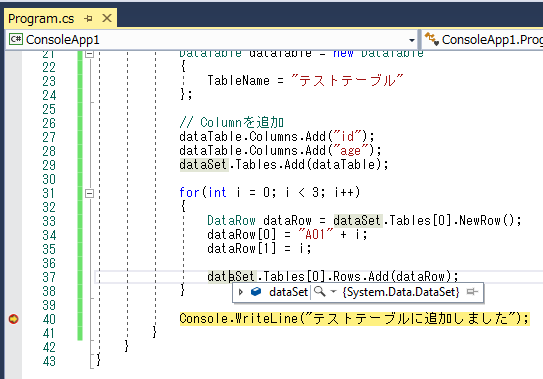
Task: Remove the breakpoint on line 40
Action: click(14, 319)
